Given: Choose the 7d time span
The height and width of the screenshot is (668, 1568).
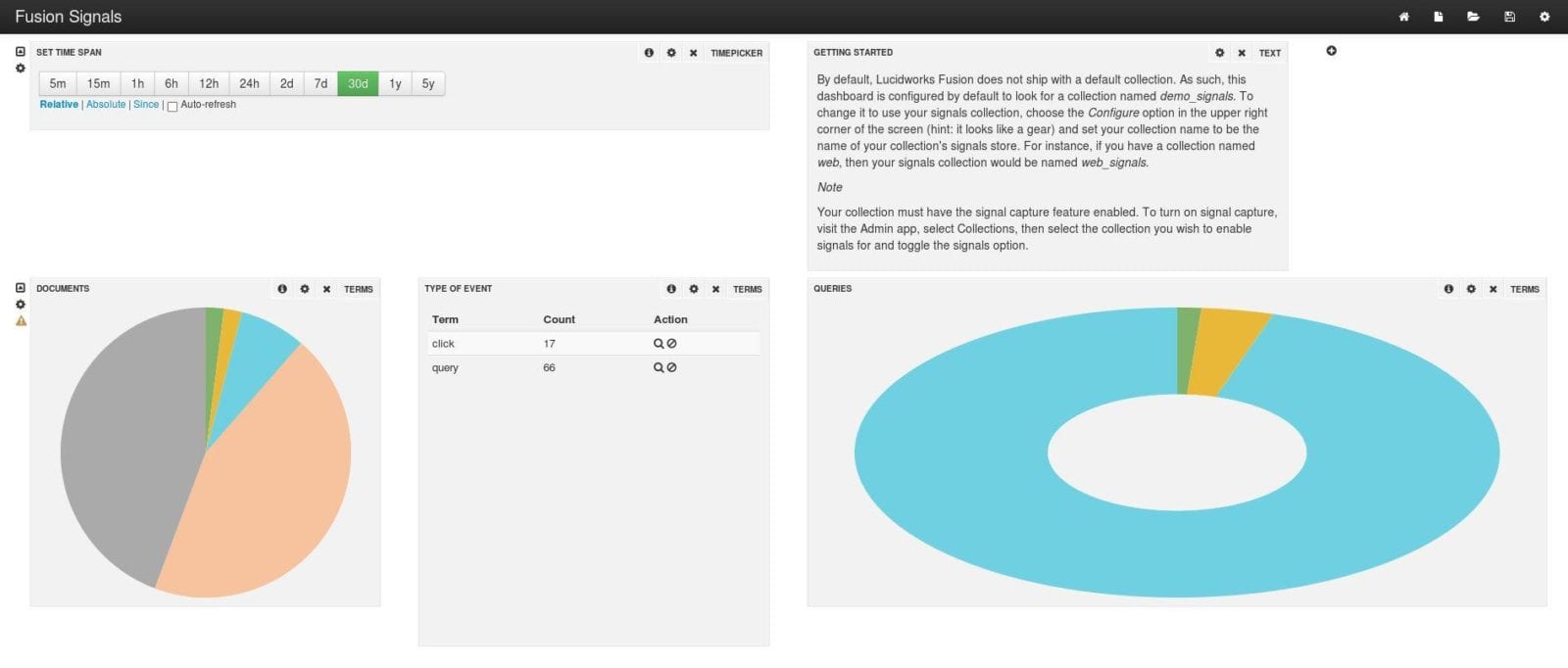Looking at the screenshot, I should [320, 83].
